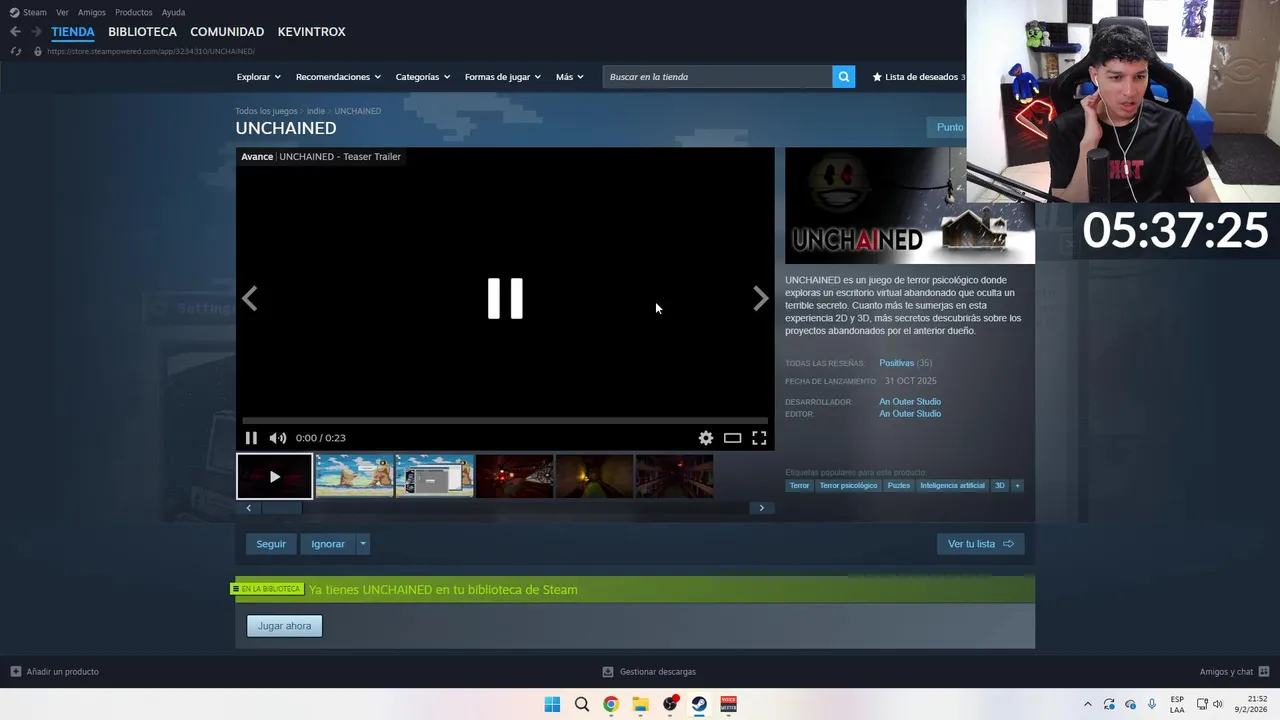Click the store search magnifier button

point(844,77)
